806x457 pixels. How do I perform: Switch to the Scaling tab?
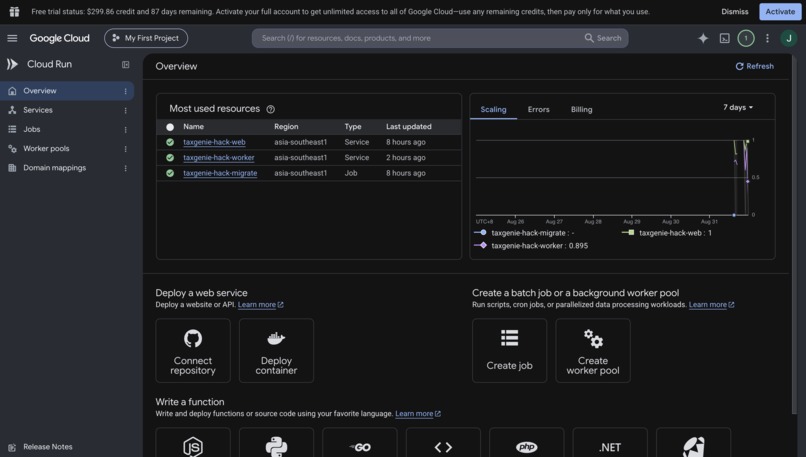point(493,109)
